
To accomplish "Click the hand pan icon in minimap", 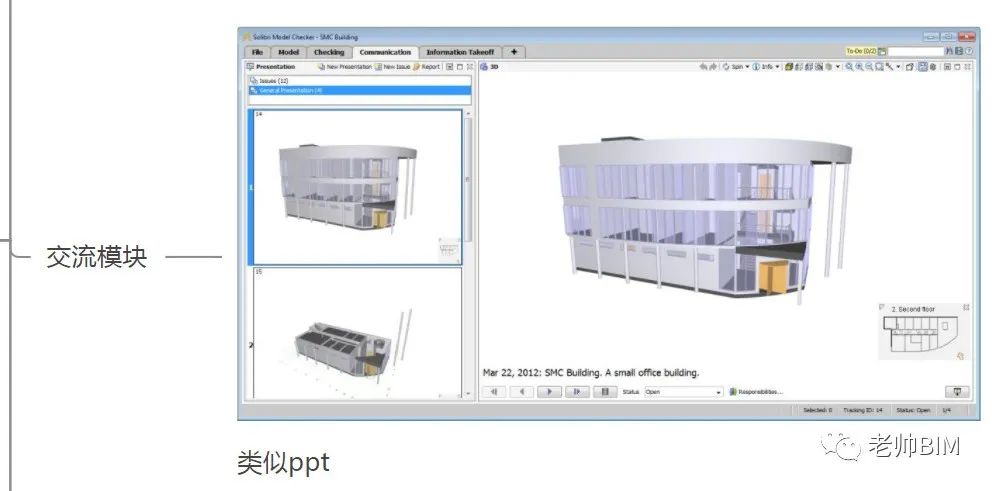I will click(961, 356).
